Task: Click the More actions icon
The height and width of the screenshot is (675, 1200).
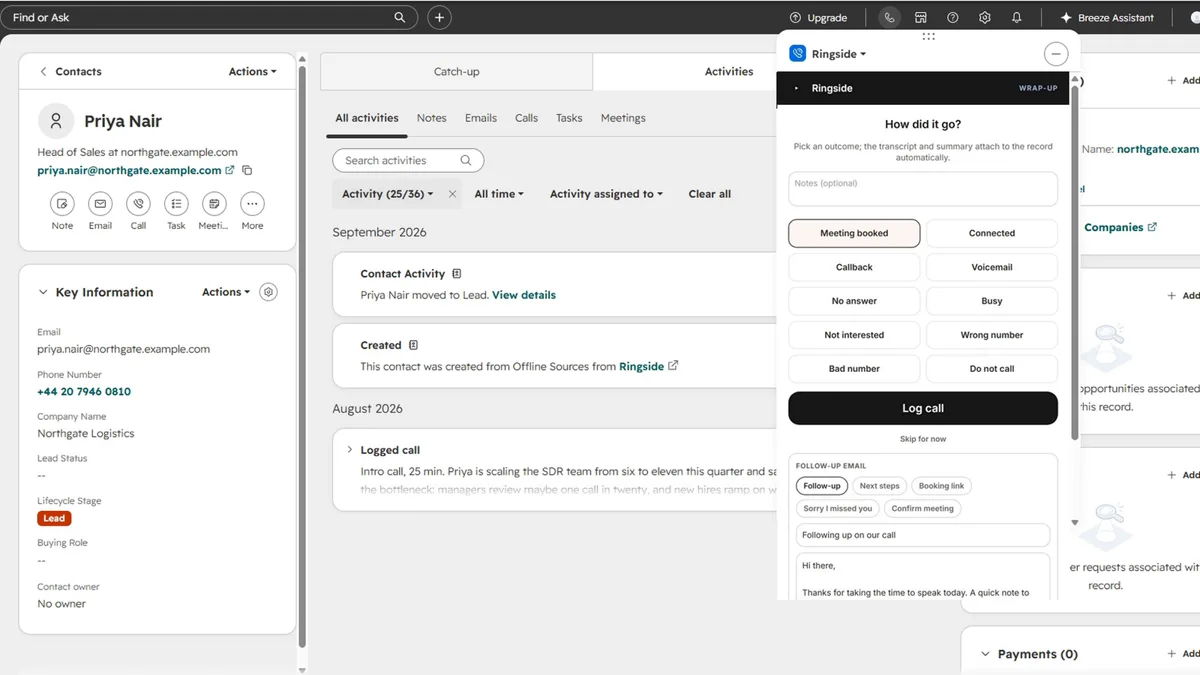Action: [x=252, y=203]
